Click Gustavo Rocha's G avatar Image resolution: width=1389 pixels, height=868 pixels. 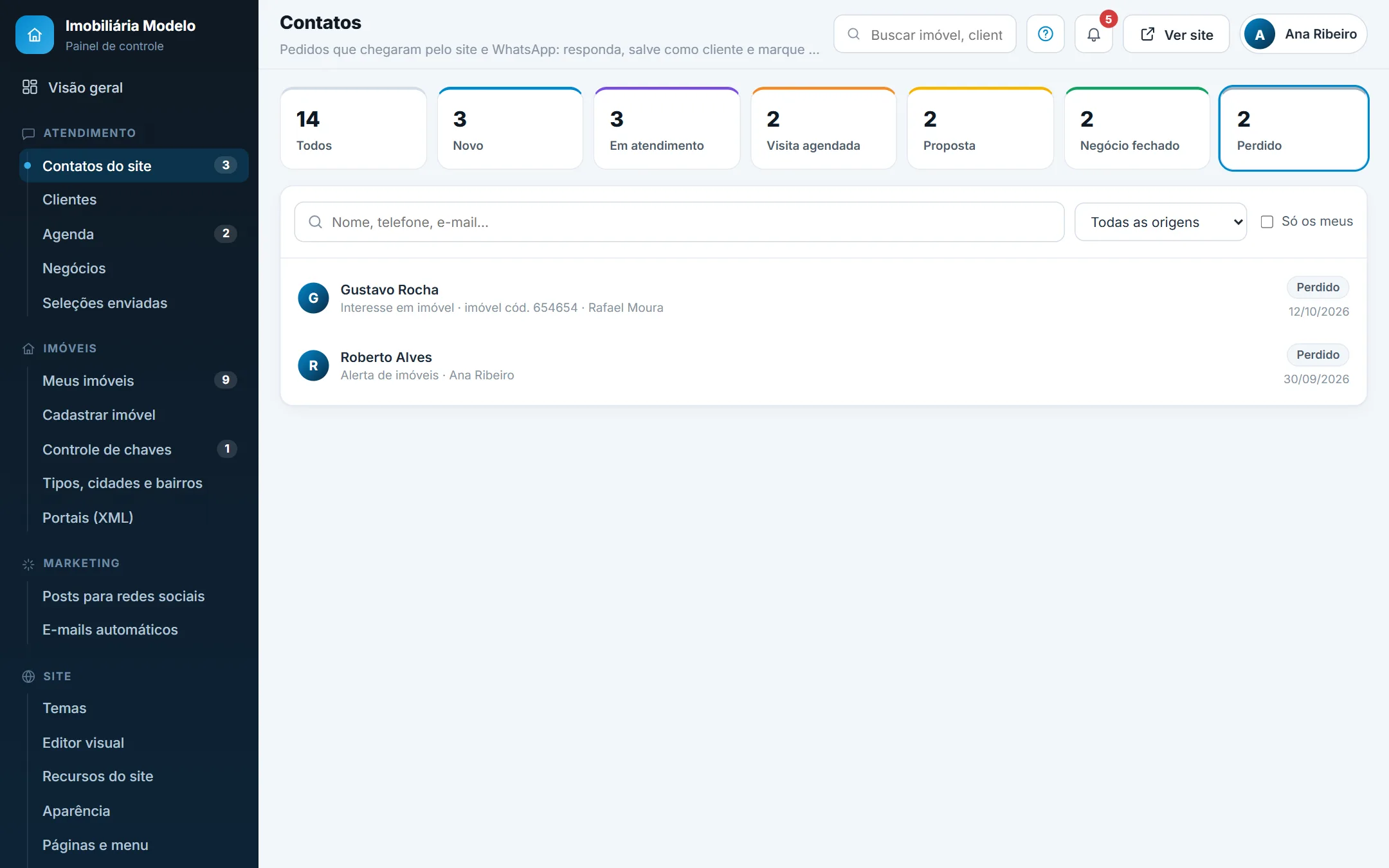(x=314, y=298)
